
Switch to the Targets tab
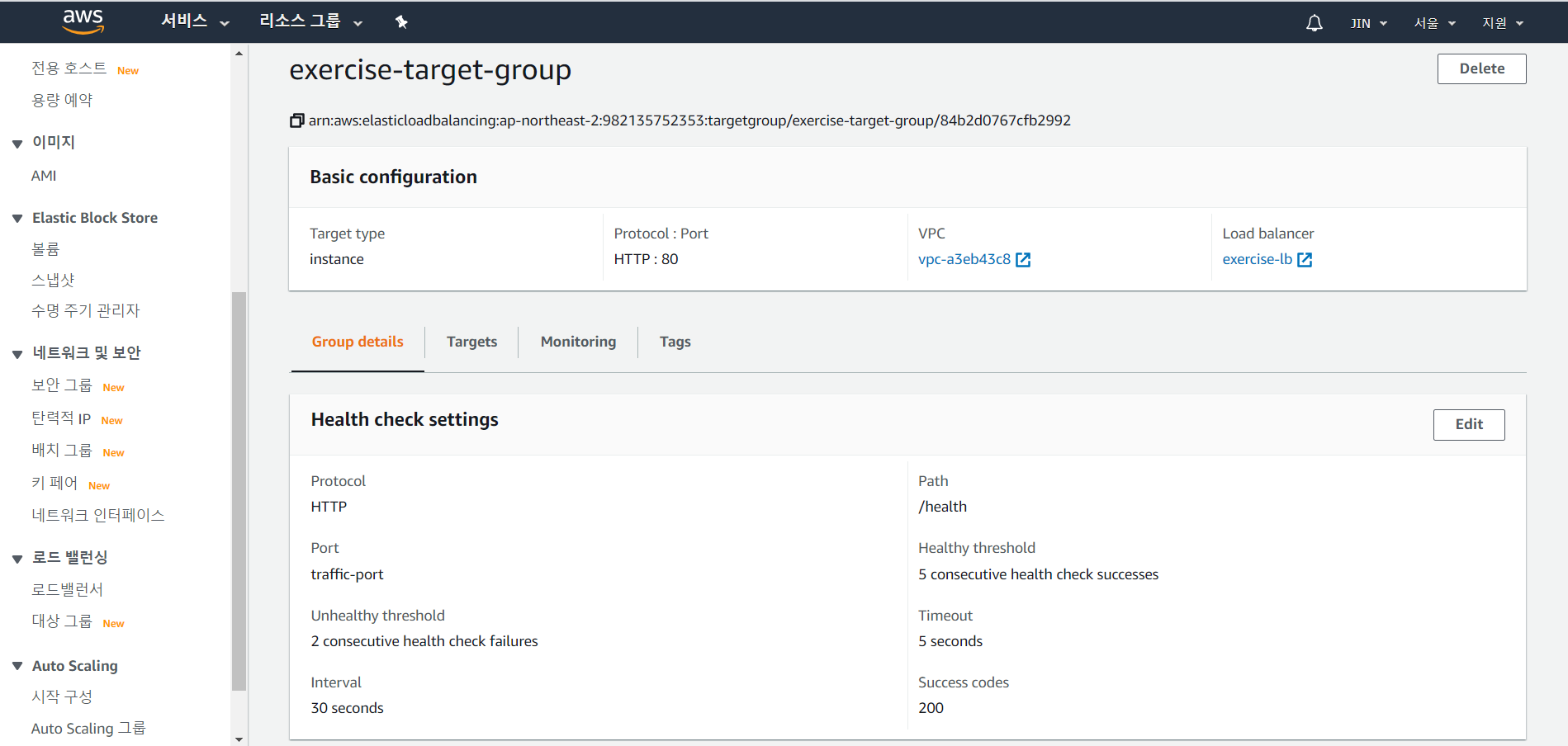(x=471, y=342)
